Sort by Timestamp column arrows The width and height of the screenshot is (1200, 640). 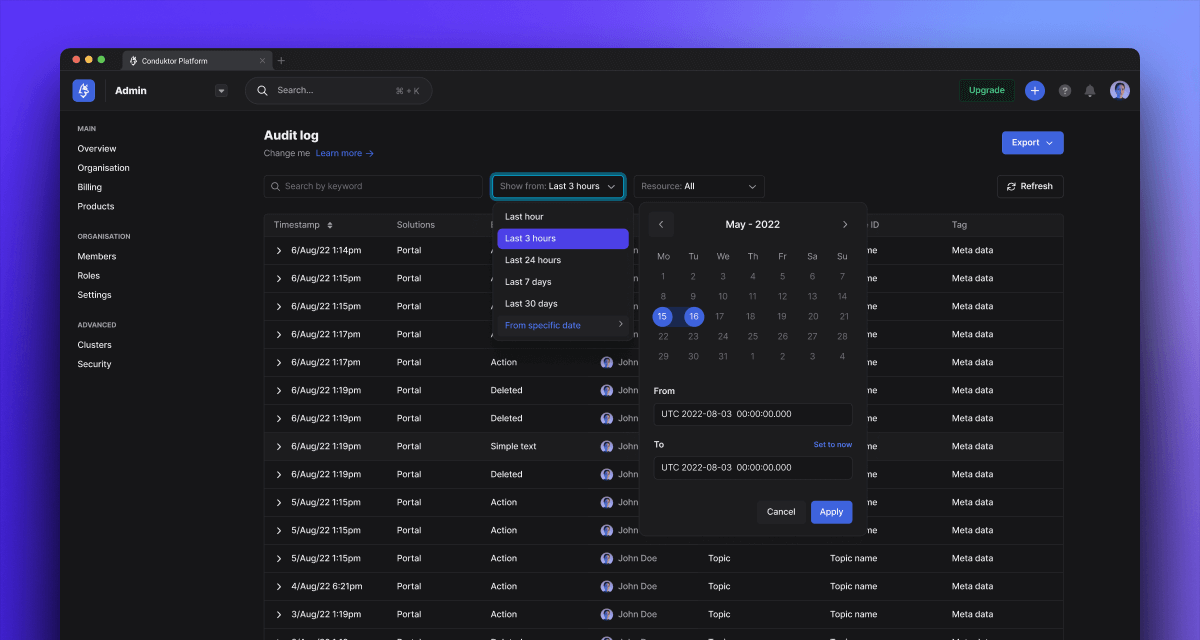[x=330, y=225]
